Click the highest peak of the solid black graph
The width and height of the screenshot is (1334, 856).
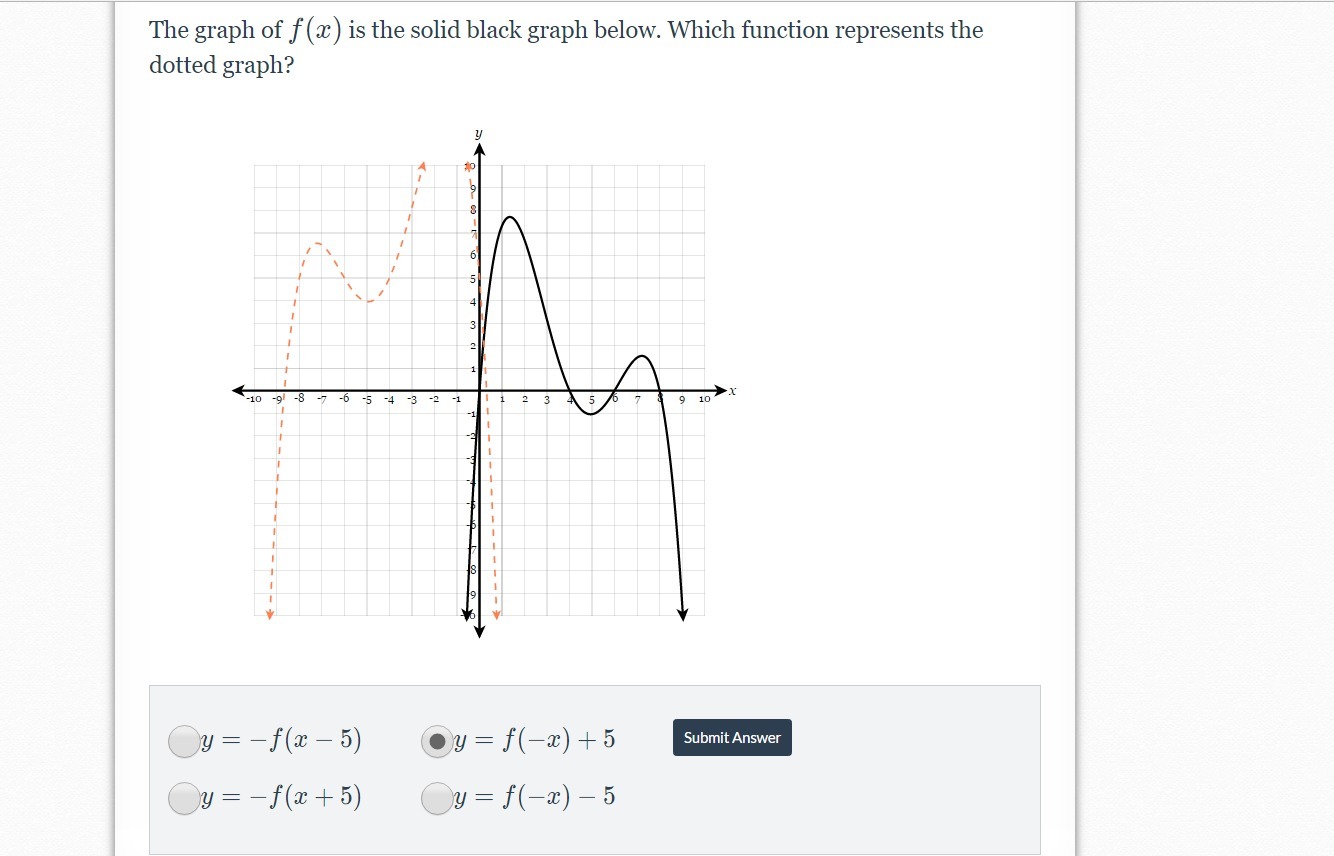click(509, 217)
